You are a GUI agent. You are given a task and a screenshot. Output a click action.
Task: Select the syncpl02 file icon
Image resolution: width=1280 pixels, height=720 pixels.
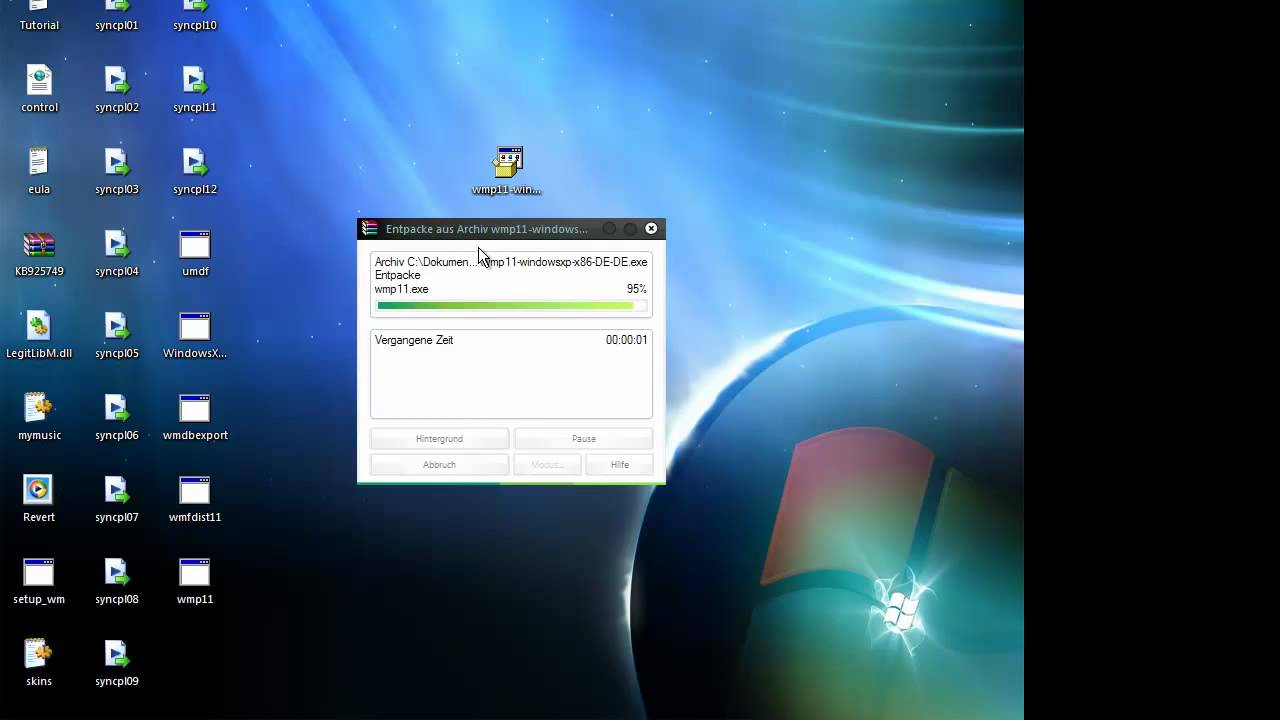[117, 88]
